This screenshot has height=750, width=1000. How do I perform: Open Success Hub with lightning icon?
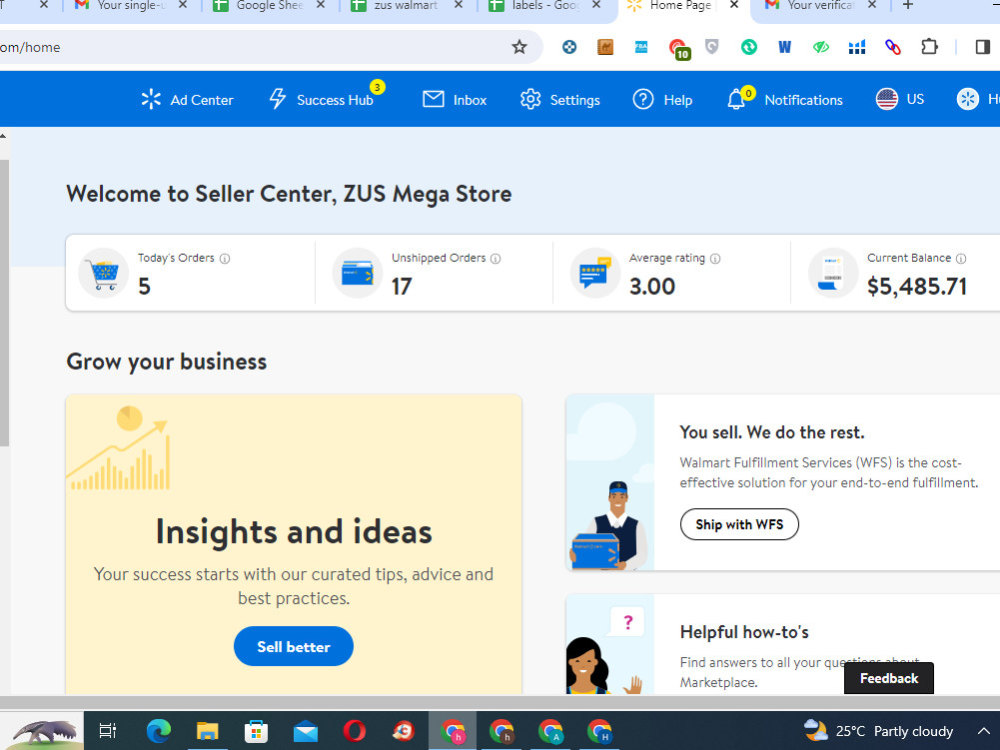pyautogui.click(x=321, y=99)
